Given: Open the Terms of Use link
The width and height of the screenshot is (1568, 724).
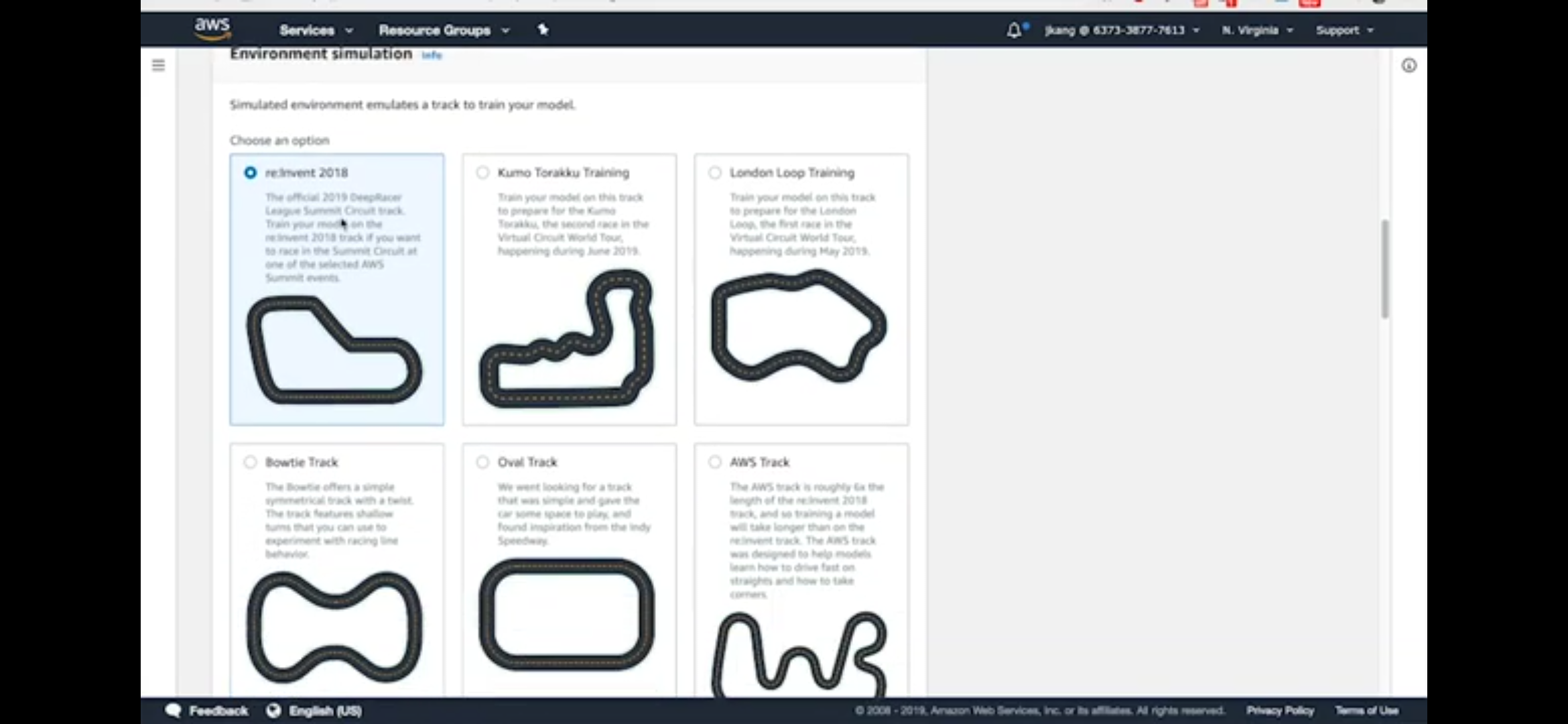Looking at the screenshot, I should [1366, 710].
